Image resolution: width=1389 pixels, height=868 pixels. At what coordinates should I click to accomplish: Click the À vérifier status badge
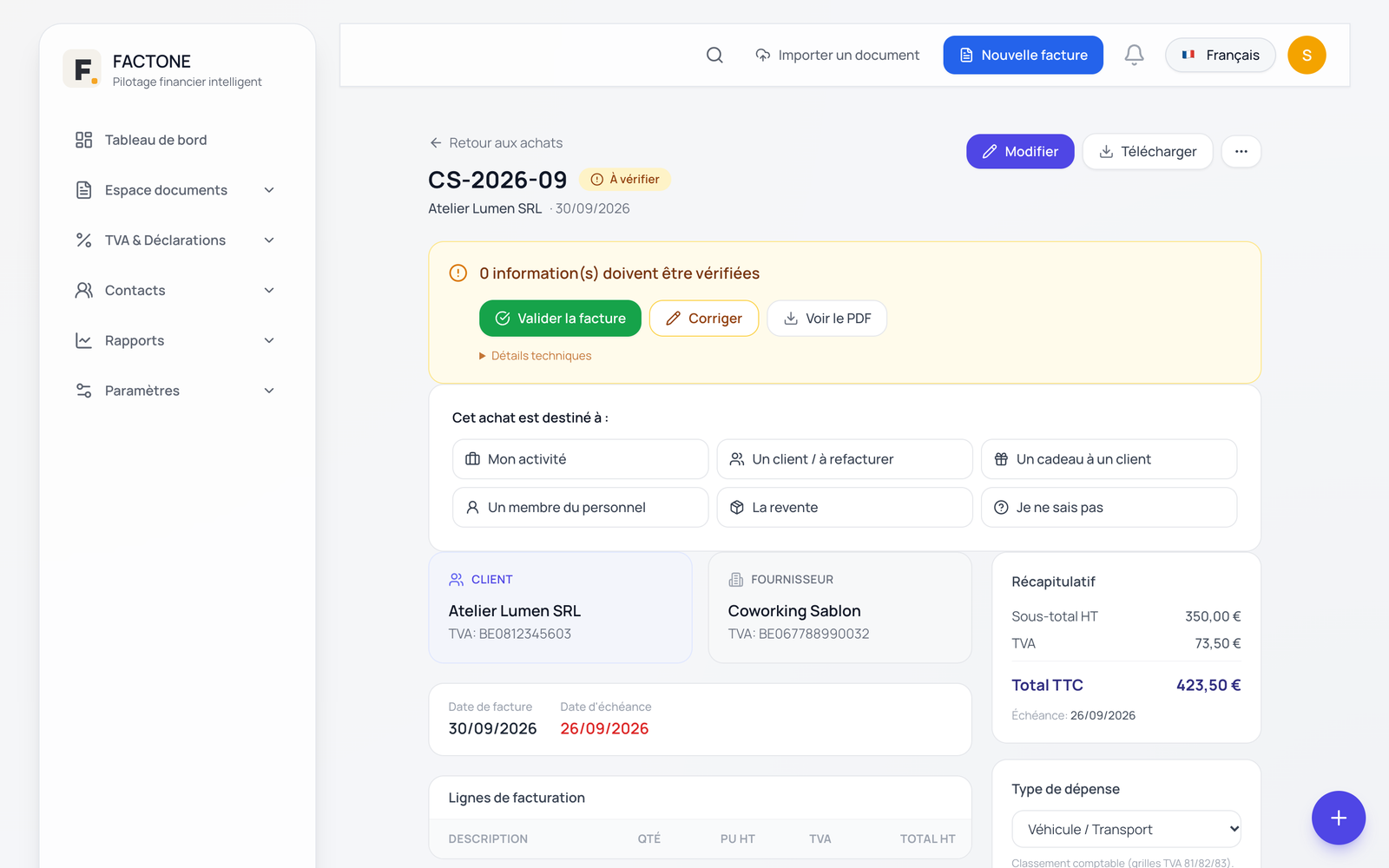click(625, 179)
